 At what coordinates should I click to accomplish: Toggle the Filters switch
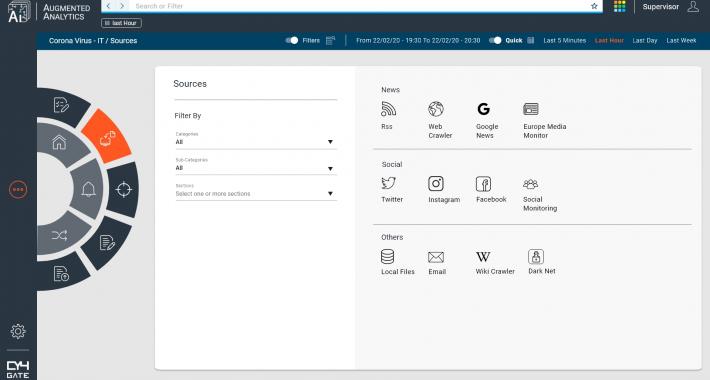pyautogui.click(x=292, y=40)
